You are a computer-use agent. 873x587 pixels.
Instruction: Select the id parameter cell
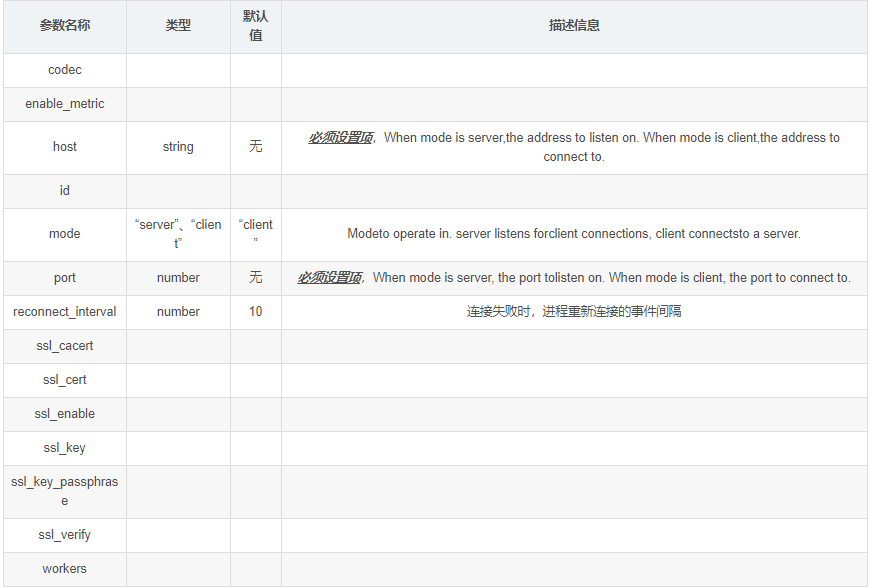pyautogui.click(x=65, y=191)
